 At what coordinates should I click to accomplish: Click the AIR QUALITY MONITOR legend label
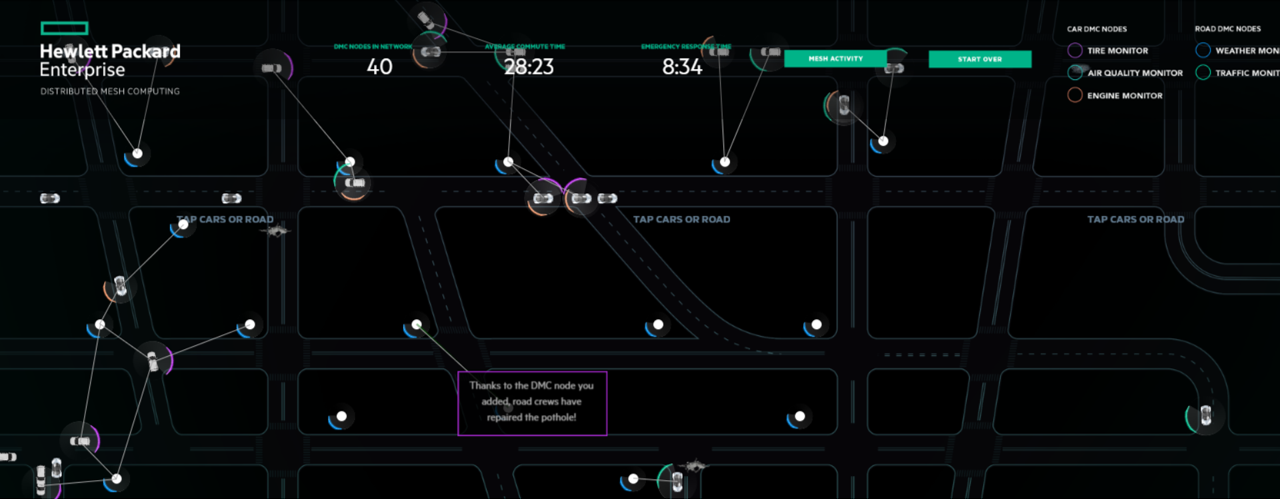tap(1135, 73)
